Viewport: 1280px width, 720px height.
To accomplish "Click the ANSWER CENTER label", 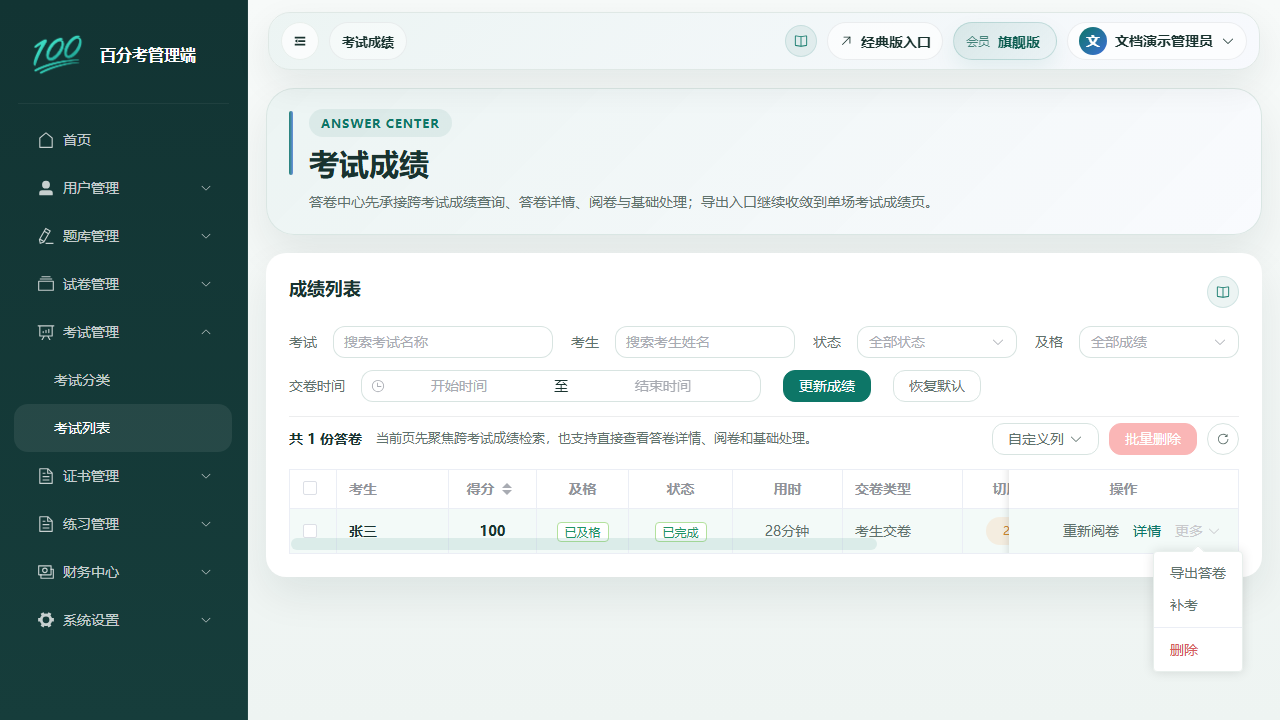I will (380, 123).
